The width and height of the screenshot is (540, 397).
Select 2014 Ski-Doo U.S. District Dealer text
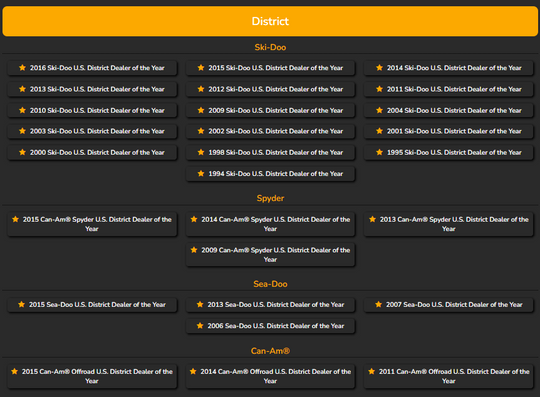click(454, 68)
